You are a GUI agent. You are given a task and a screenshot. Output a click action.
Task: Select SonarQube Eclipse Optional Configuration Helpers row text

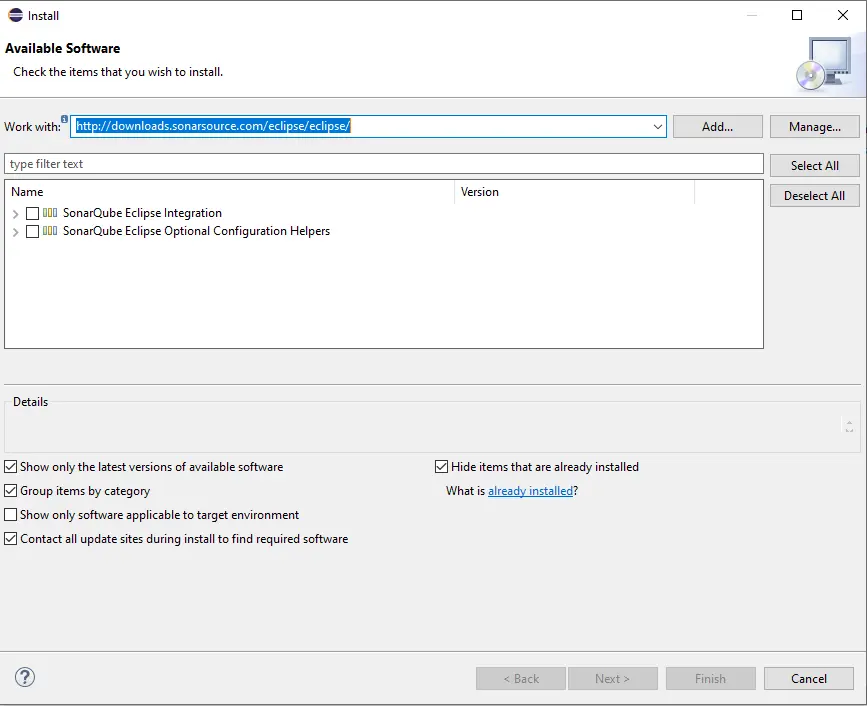(196, 231)
